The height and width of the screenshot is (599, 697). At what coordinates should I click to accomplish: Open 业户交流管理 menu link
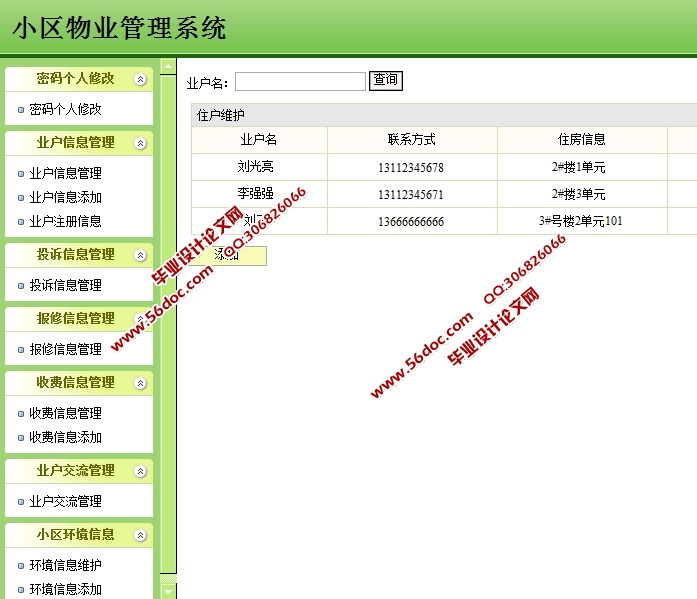65,501
